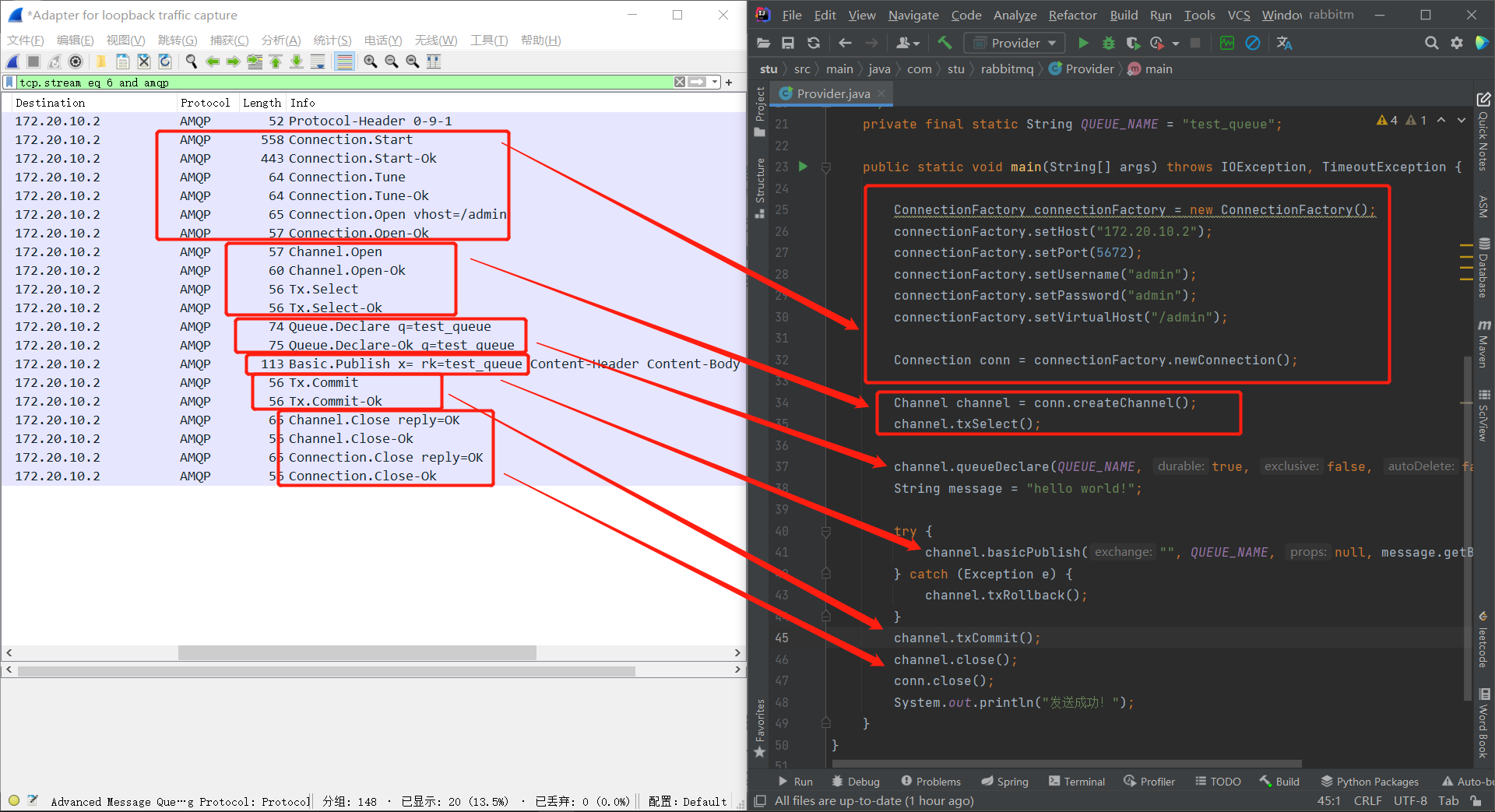Open Wireshark 统计(S) menu
Viewport: 1495px width, 812px height.
(332, 40)
